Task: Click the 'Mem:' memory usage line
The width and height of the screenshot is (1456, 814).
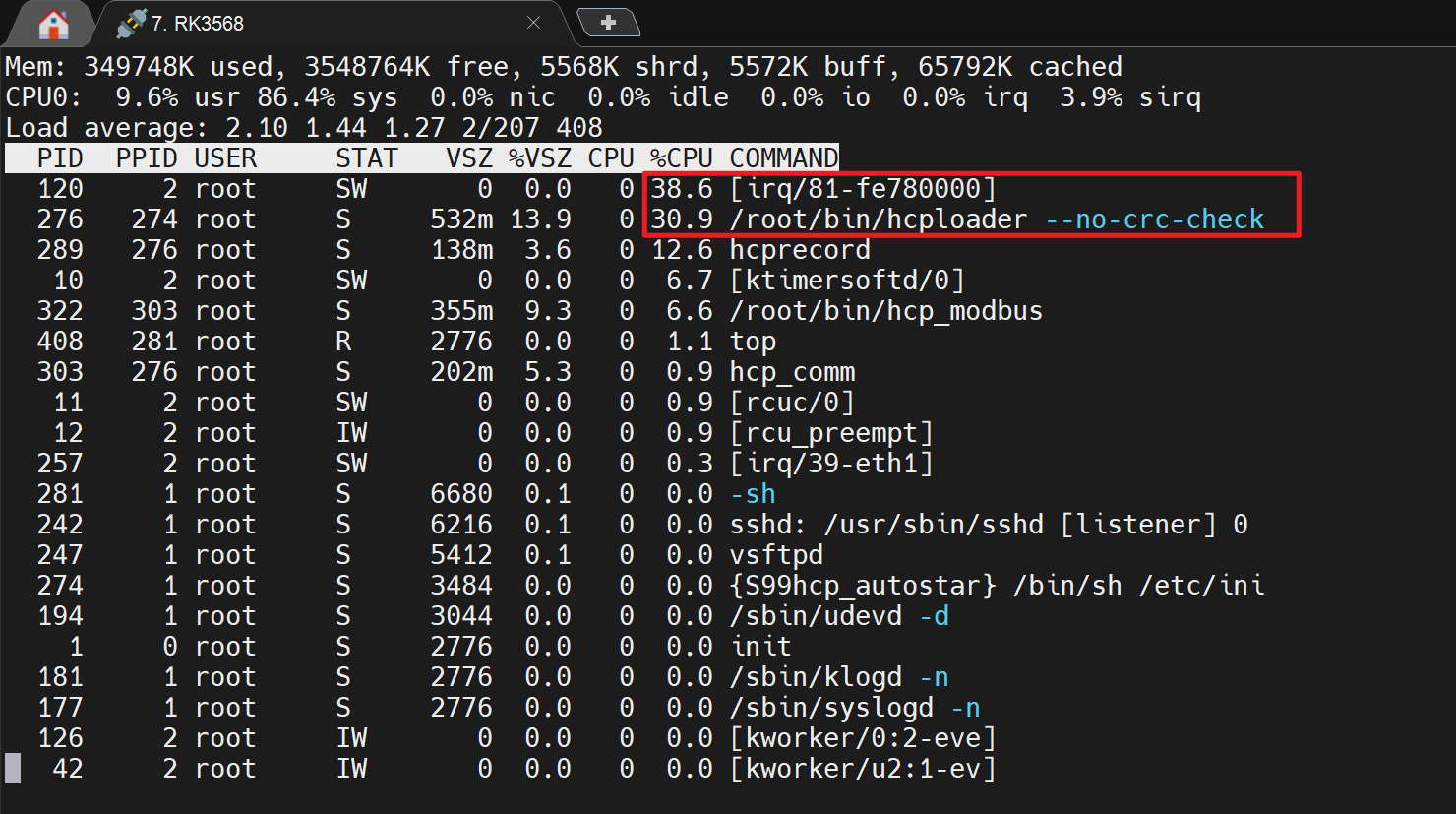Action: click(564, 67)
